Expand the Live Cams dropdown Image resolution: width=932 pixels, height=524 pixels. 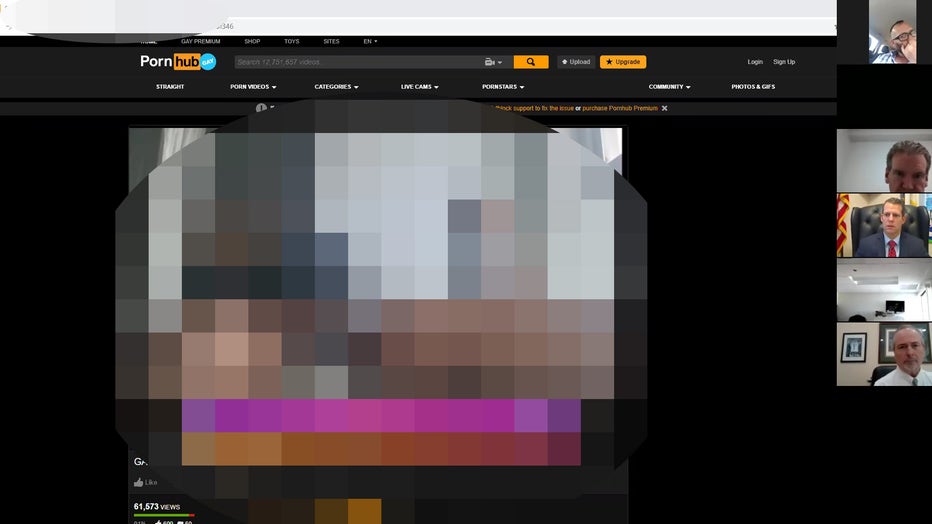pyautogui.click(x=421, y=87)
